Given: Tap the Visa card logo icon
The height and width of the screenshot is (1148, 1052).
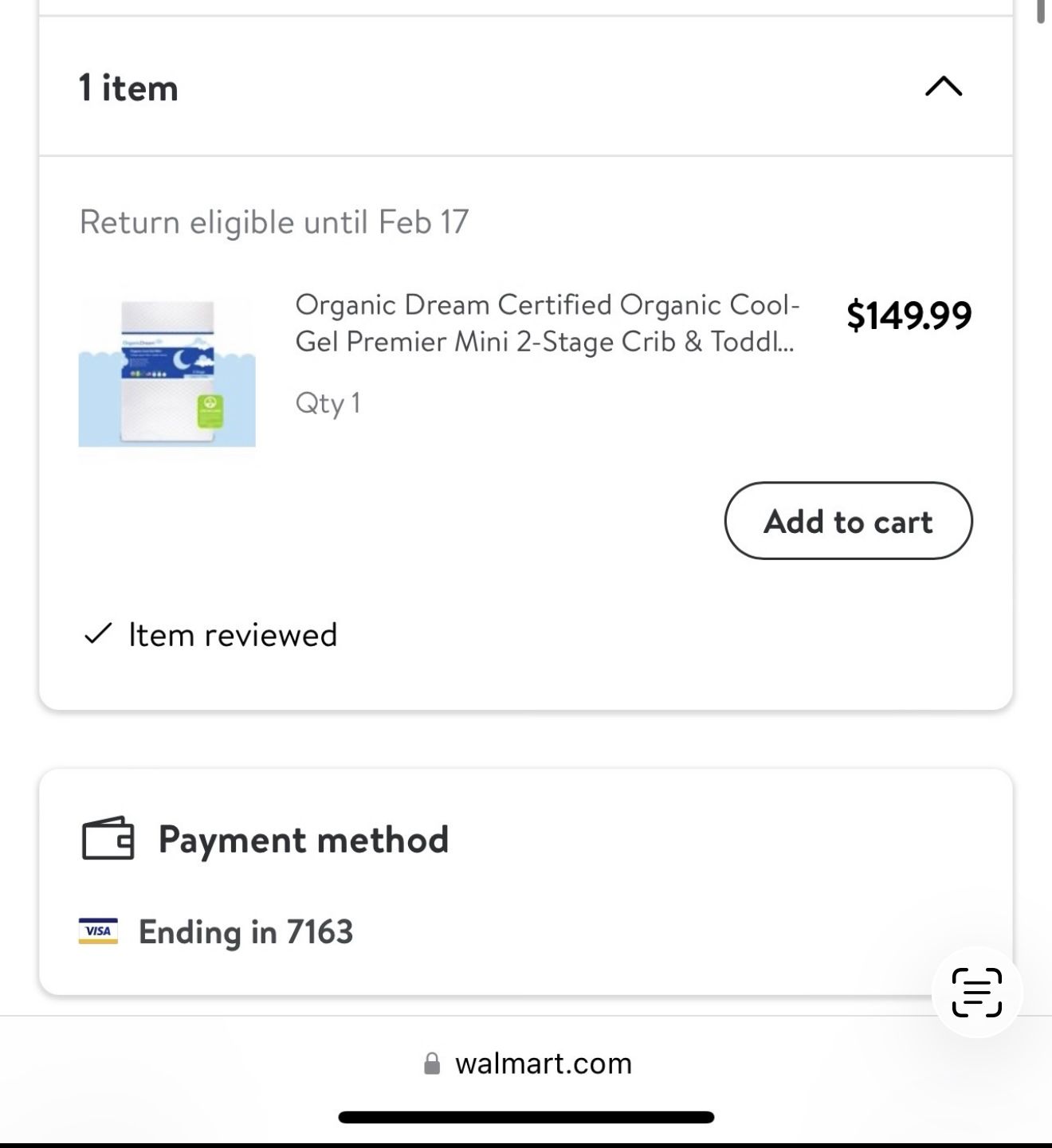Looking at the screenshot, I should pos(98,931).
